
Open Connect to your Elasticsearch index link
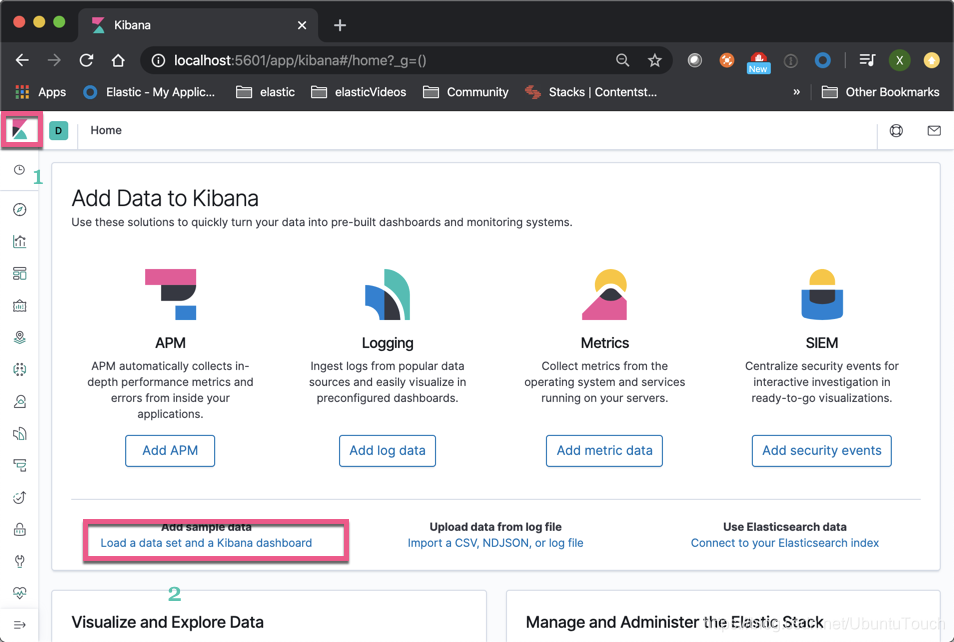785,543
